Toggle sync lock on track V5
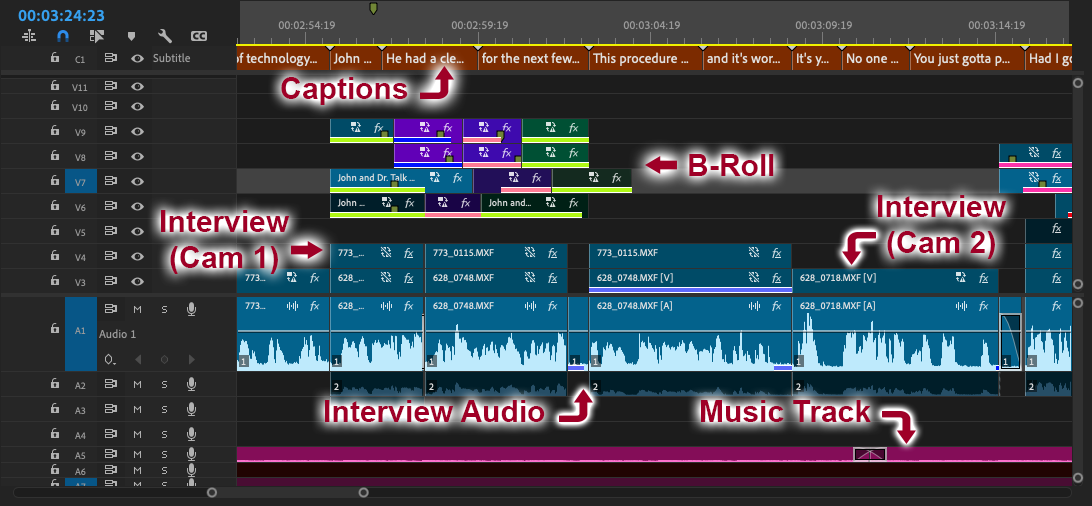The width and height of the screenshot is (1092, 506). (x=110, y=232)
